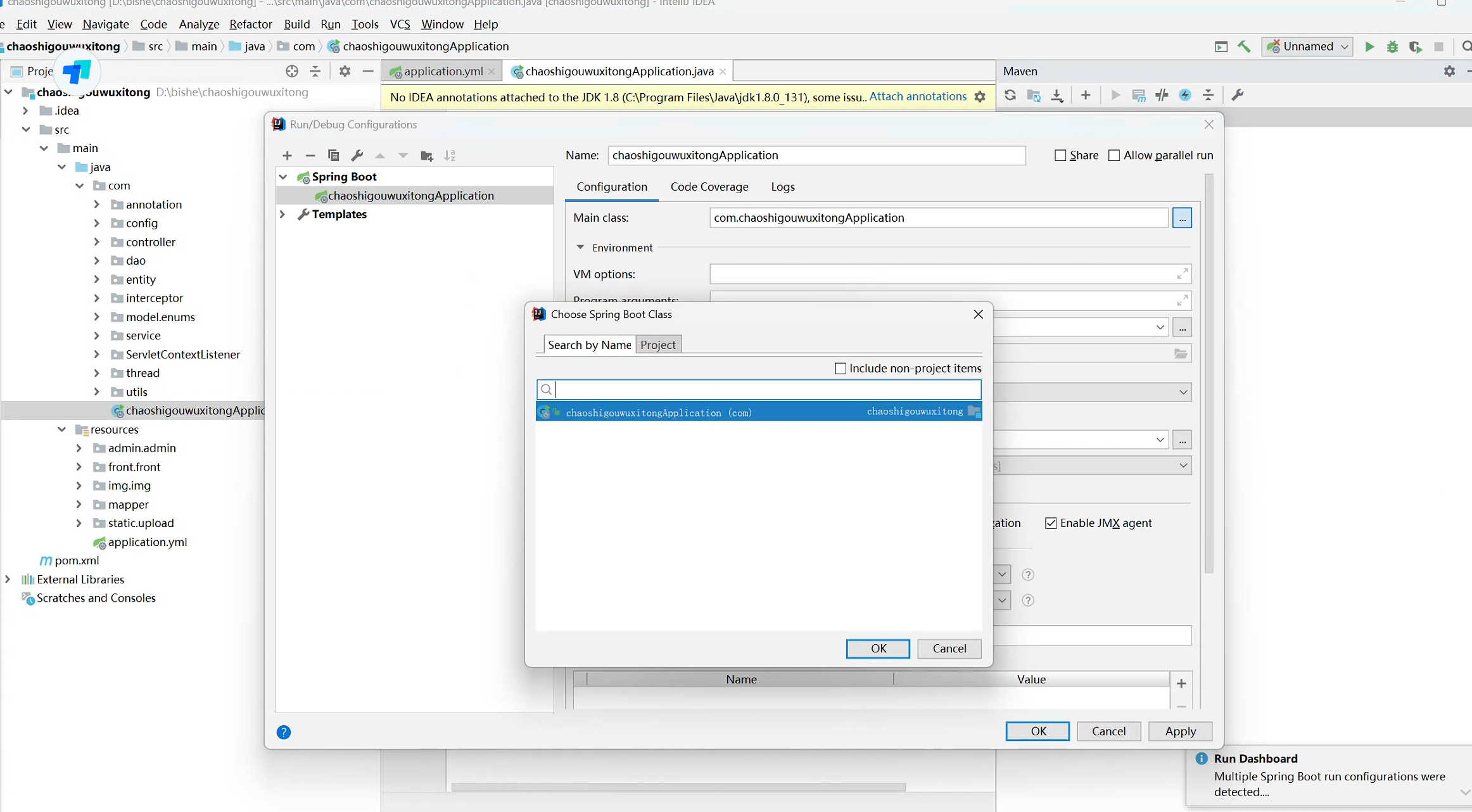Edit defaults wrench icon in configurations toolbar

[357, 156]
